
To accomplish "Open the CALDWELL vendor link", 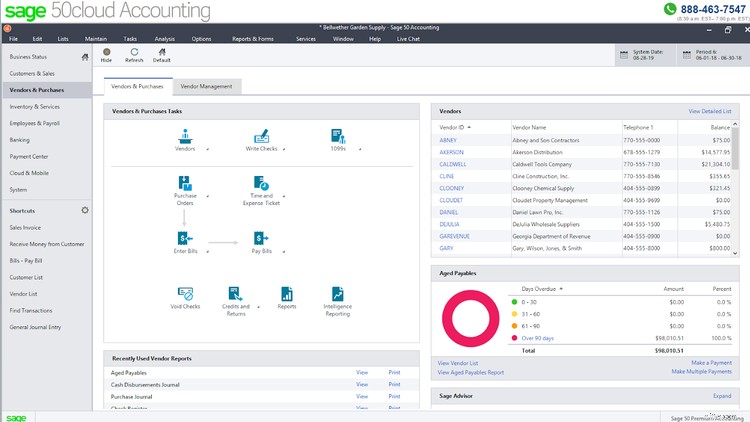I will coord(452,164).
